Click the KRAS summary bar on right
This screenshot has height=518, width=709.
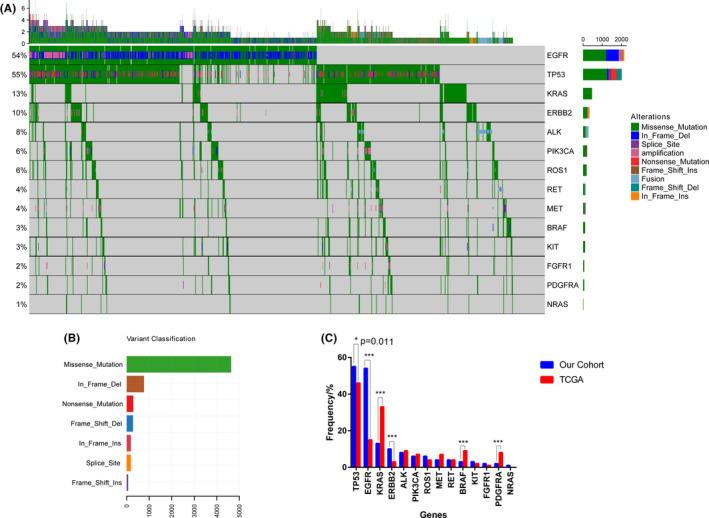[x=587, y=94]
